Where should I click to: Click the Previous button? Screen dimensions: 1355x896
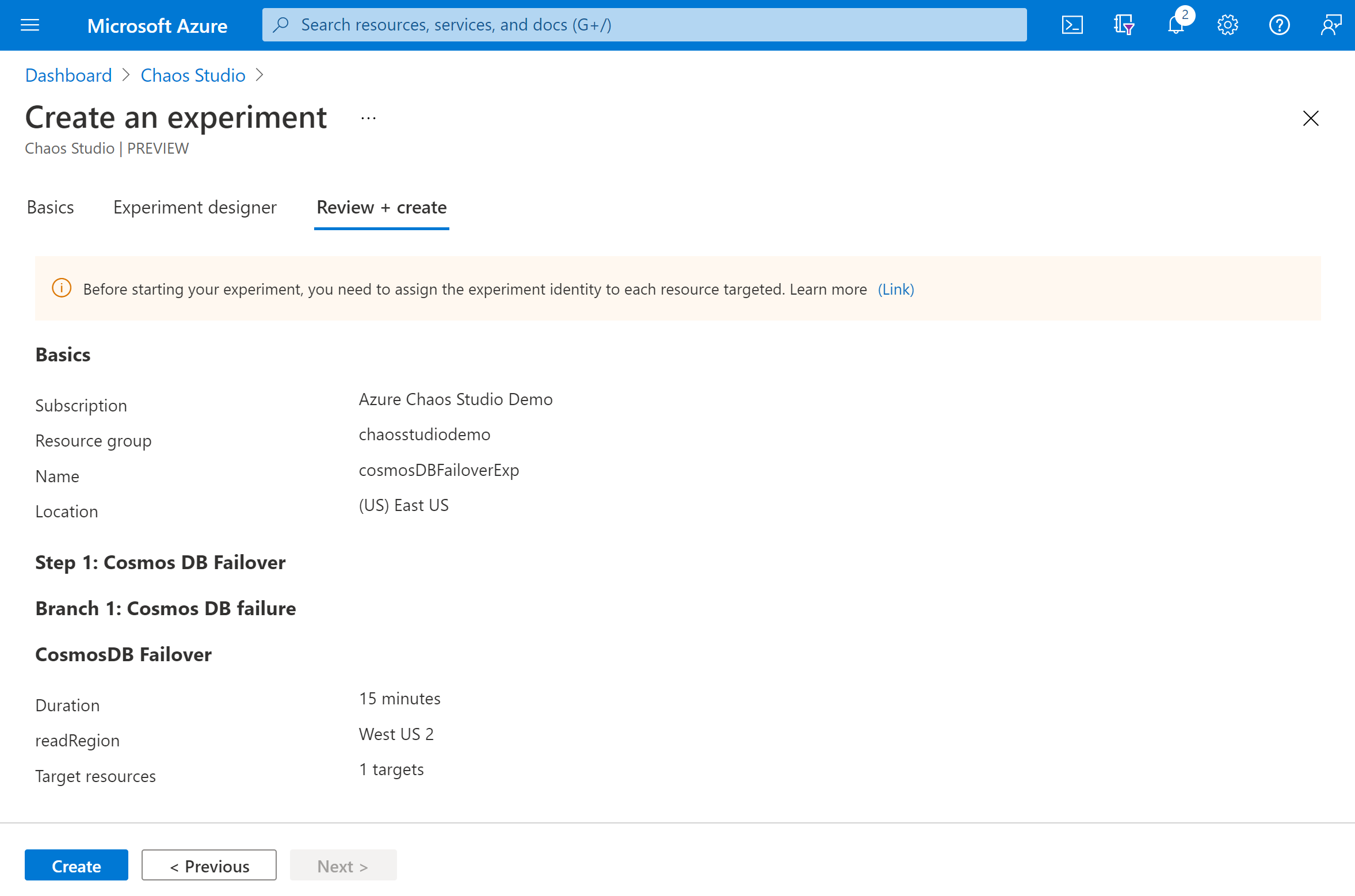tap(209, 866)
